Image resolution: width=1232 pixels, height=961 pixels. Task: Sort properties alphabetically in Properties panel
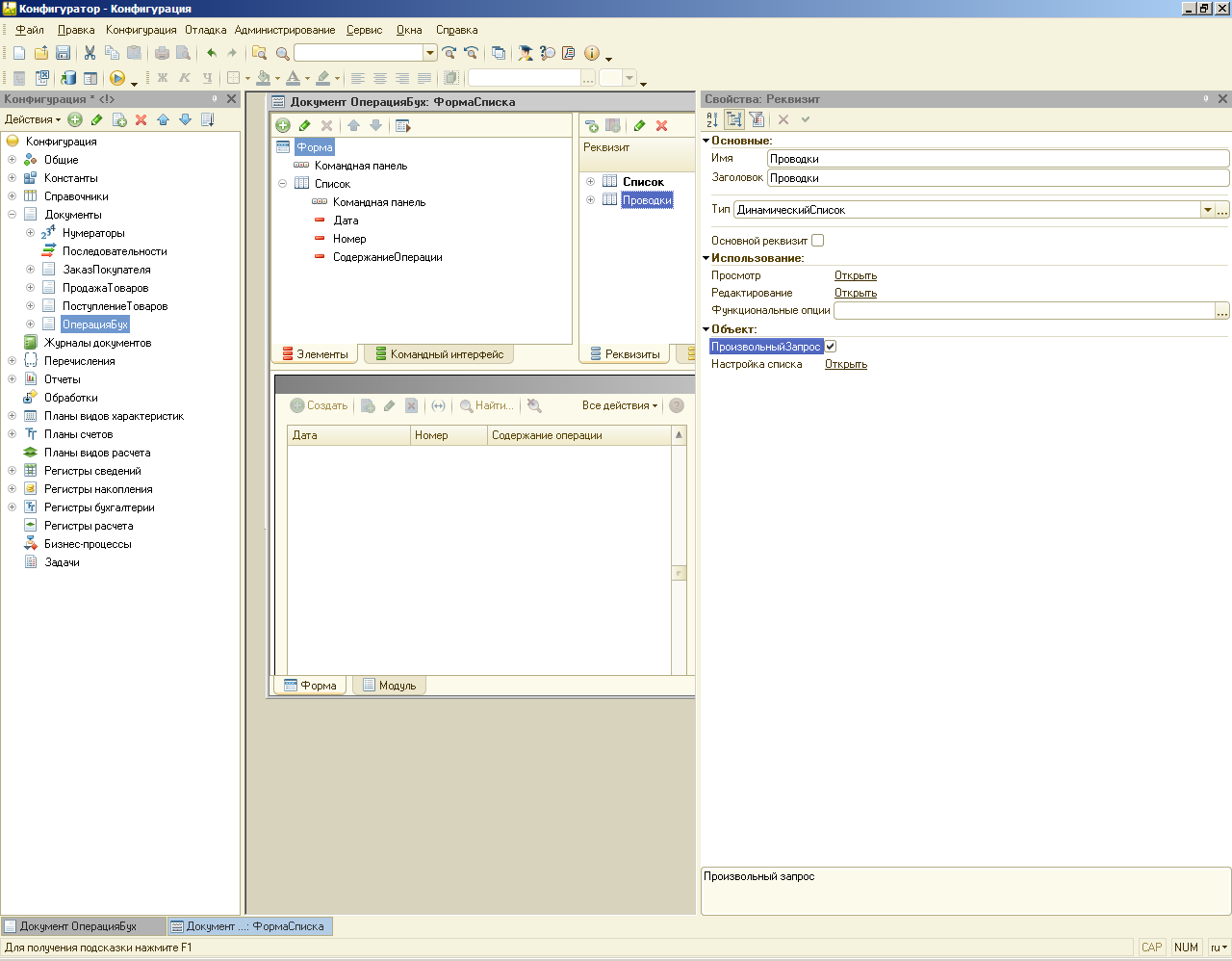pos(712,119)
